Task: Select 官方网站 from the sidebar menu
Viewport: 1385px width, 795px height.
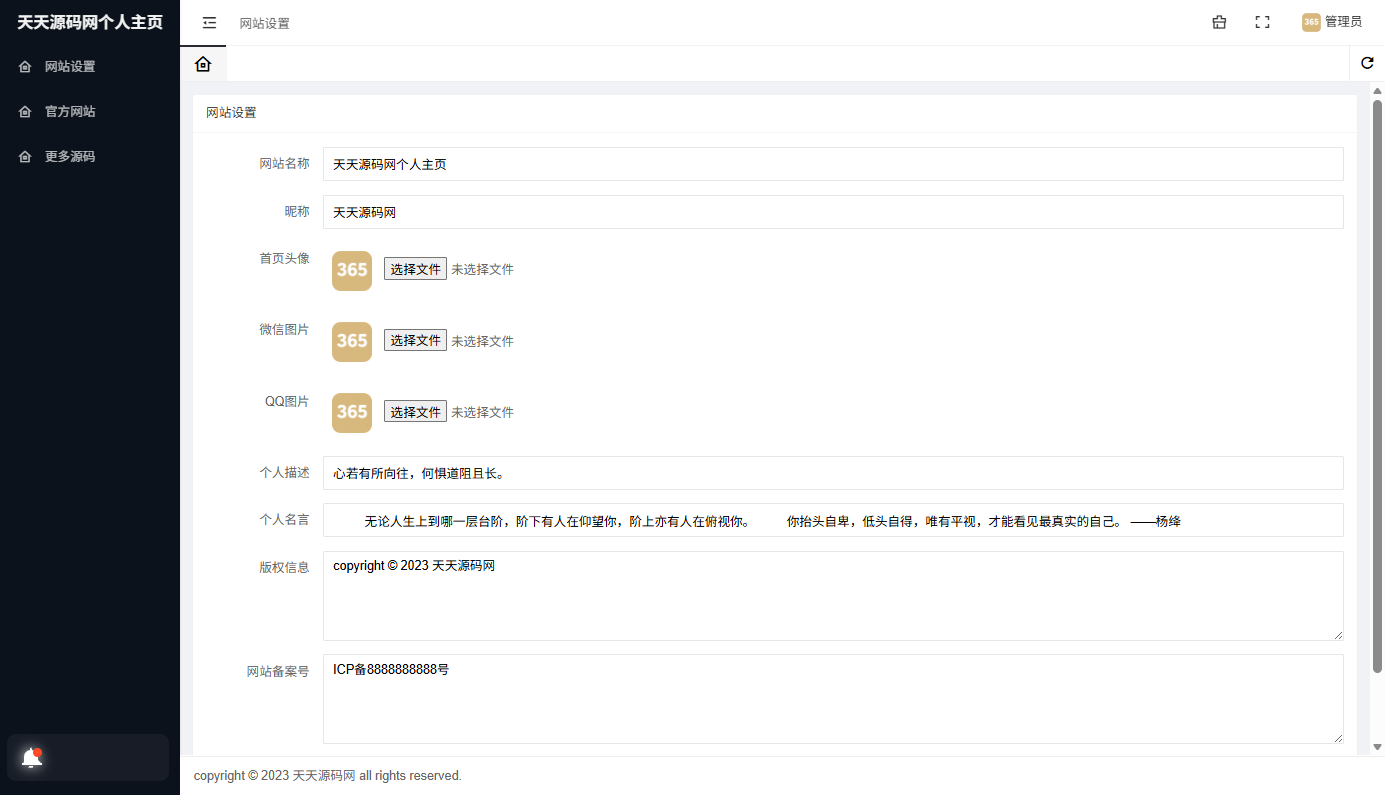Action: point(72,111)
